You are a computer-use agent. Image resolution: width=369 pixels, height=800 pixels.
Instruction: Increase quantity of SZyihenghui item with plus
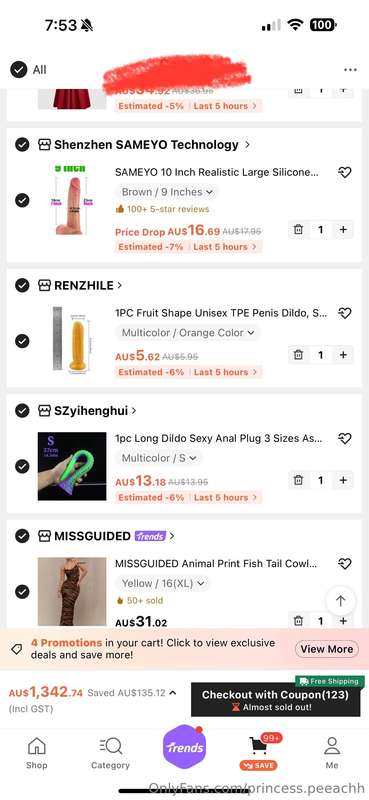[343, 480]
